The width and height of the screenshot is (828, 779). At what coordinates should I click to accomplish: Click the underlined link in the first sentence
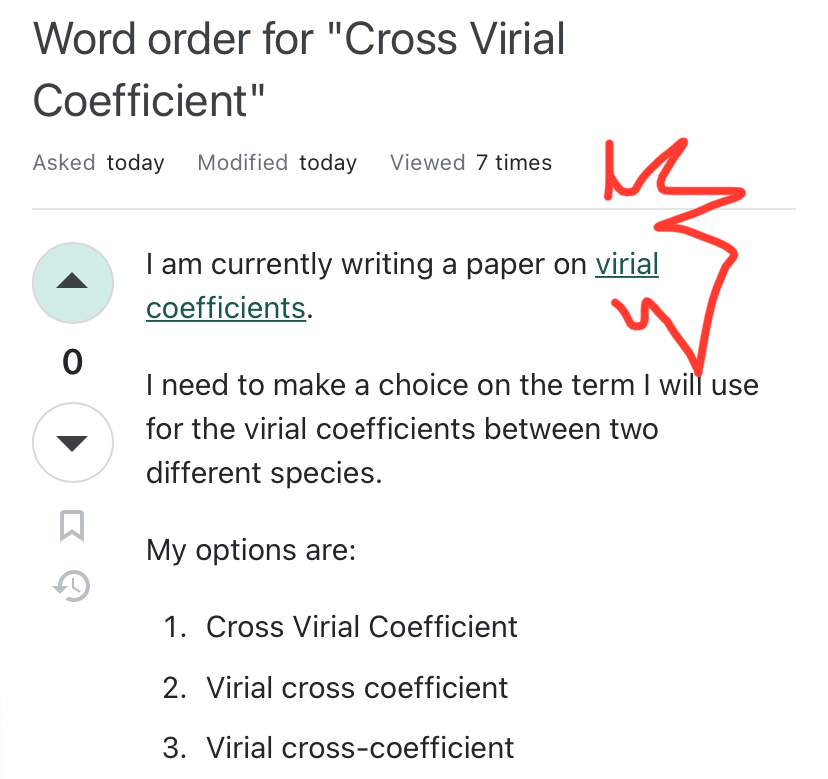click(x=627, y=264)
